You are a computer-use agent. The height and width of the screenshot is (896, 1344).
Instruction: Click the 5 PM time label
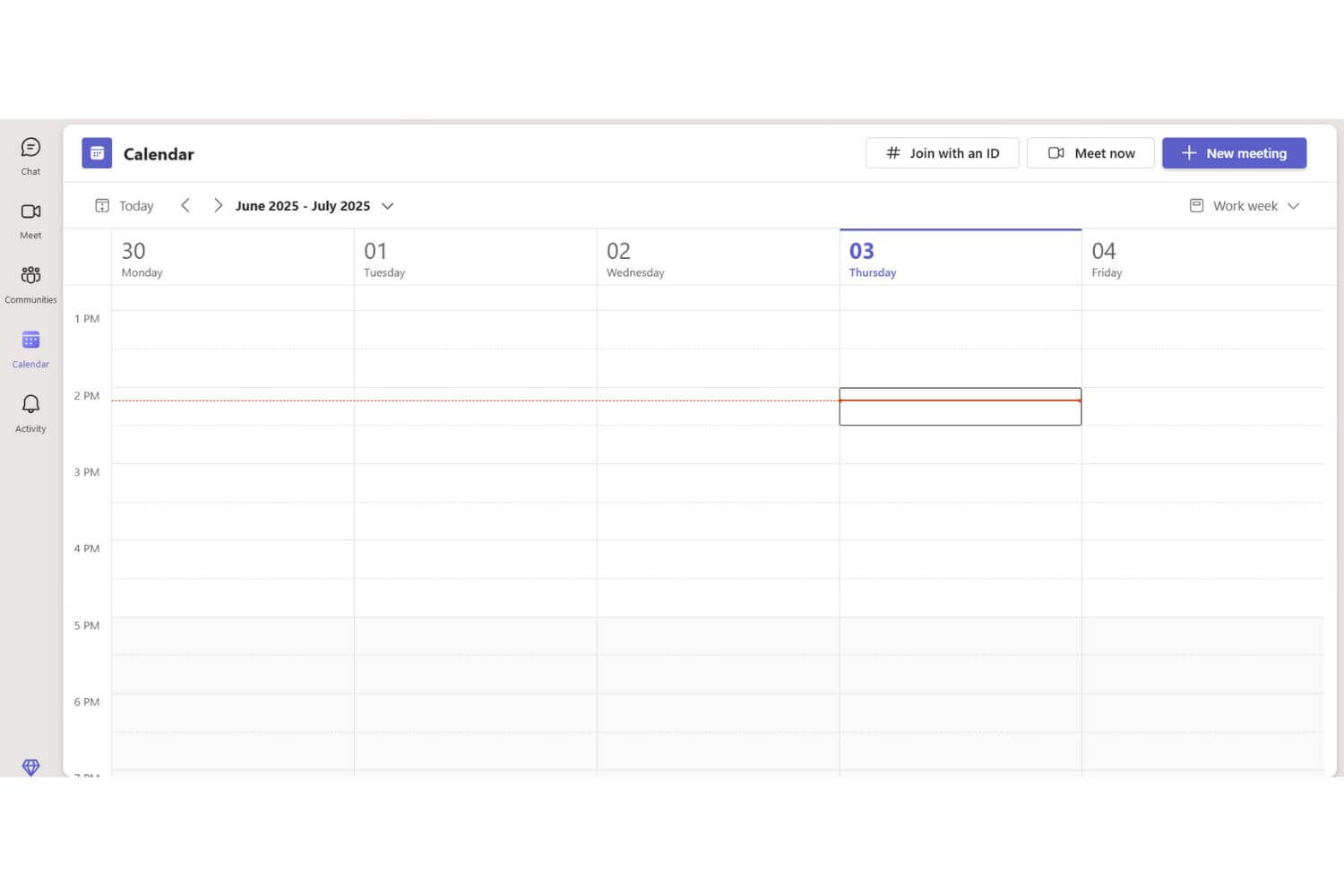pyautogui.click(x=87, y=625)
